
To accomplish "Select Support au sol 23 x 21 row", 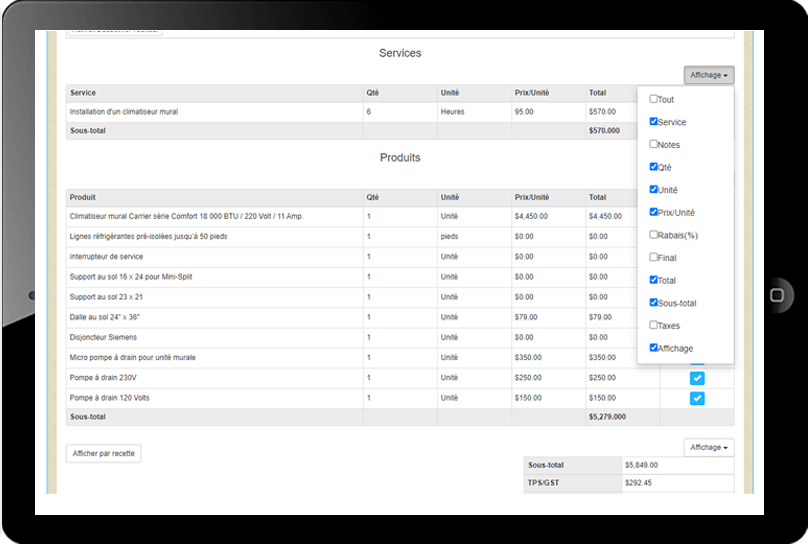I will coord(400,297).
